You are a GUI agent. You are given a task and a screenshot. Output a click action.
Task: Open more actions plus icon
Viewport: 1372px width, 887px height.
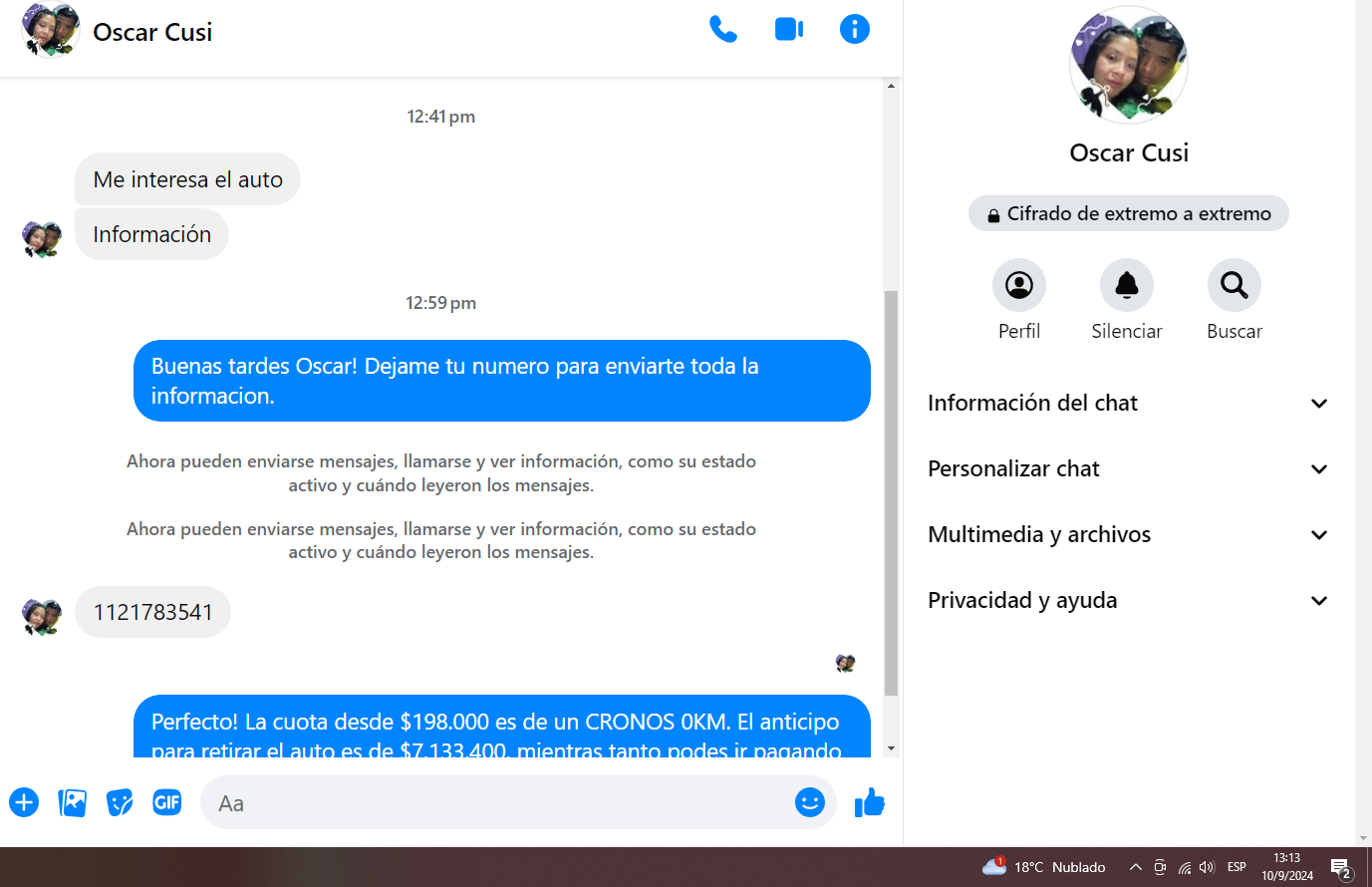coord(24,802)
